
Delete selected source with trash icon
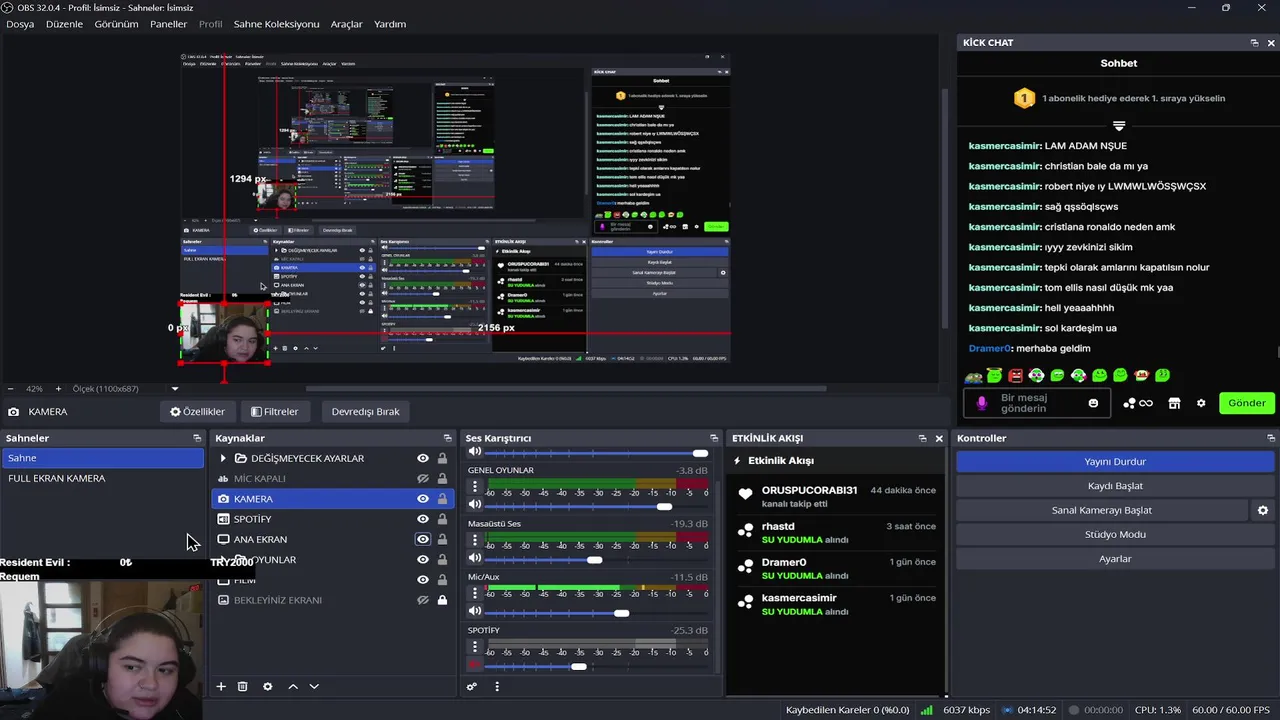[242, 687]
